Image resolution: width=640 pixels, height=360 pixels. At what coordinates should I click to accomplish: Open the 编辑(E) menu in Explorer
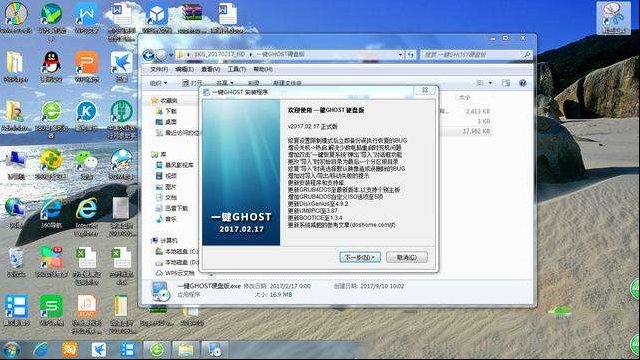tap(184, 69)
